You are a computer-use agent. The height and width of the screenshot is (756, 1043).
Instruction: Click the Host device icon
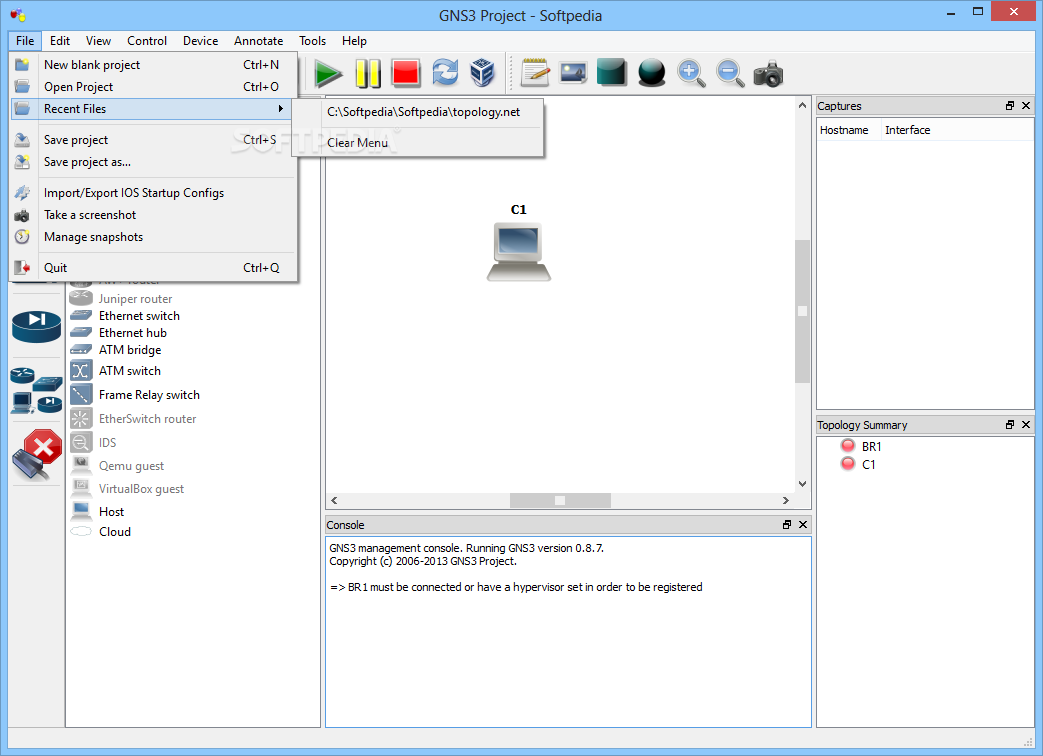coord(81,511)
